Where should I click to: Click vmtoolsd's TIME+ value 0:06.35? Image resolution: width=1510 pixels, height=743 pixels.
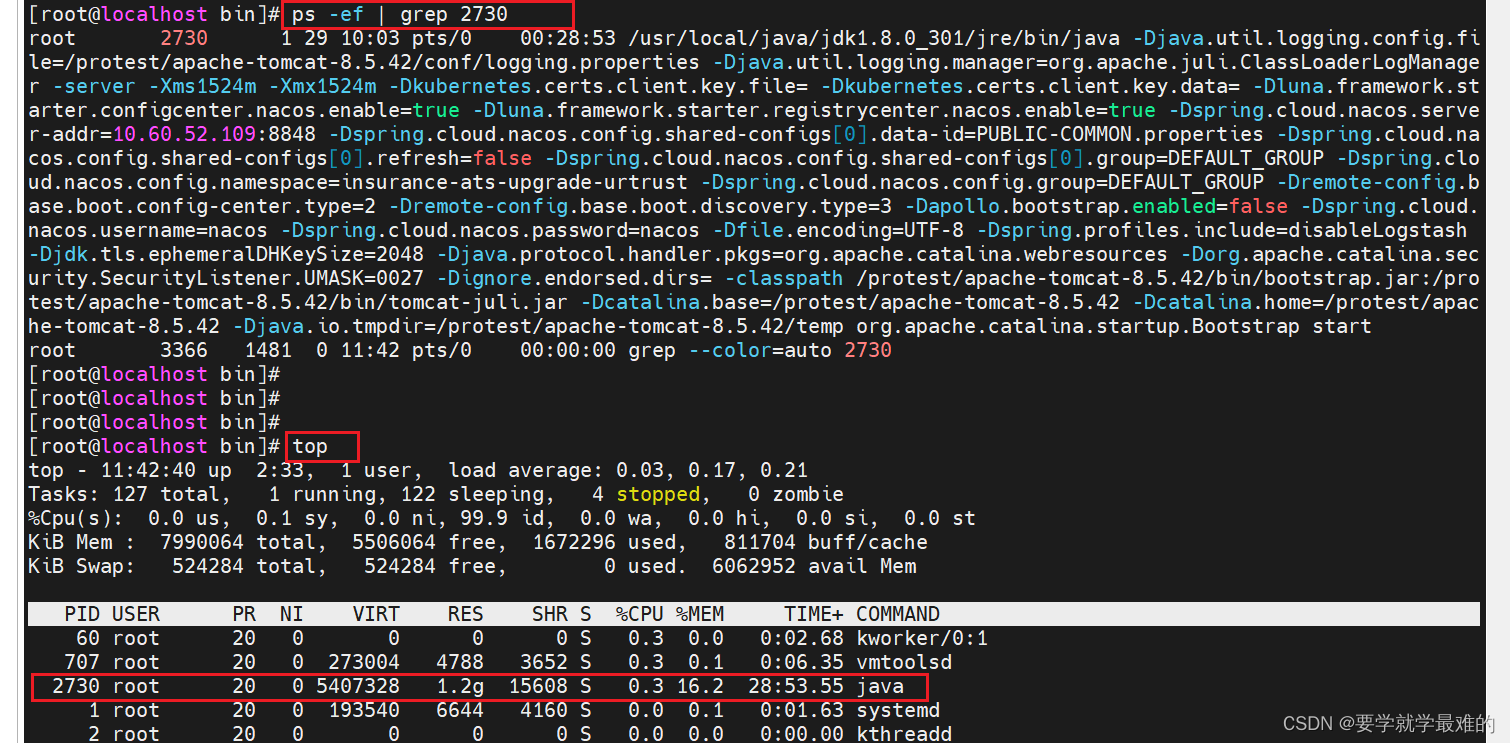pos(802,662)
